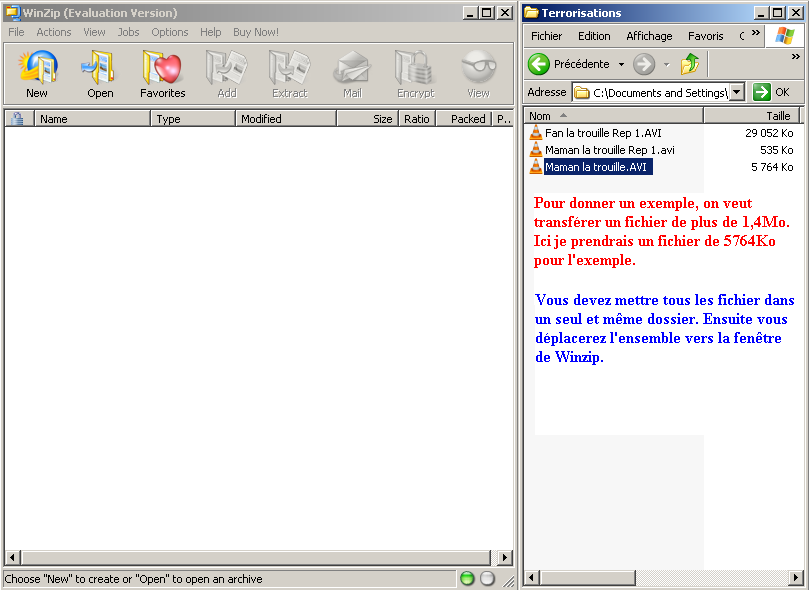Click the 5 764 Ko size value
The height and width of the screenshot is (590, 809).
(772, 167)
